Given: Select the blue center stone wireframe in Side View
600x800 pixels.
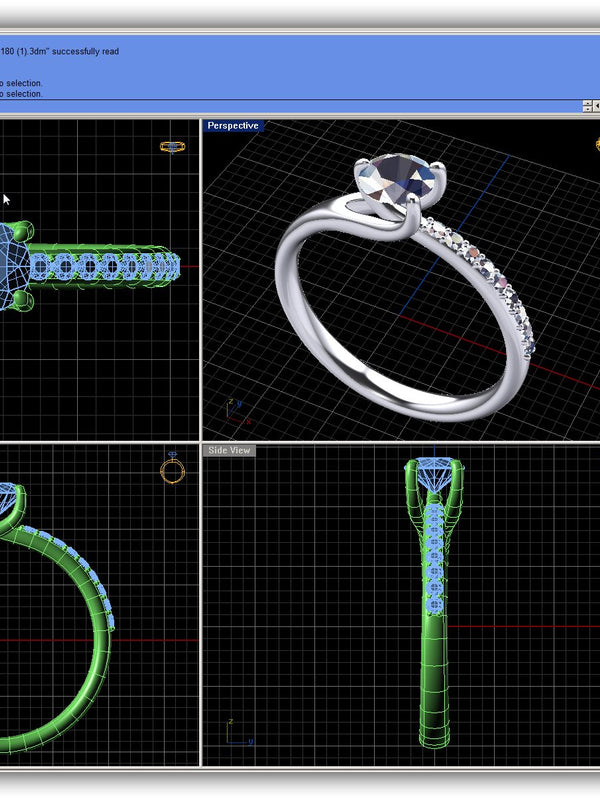Looking at the screenshot, I should [434, 474].
